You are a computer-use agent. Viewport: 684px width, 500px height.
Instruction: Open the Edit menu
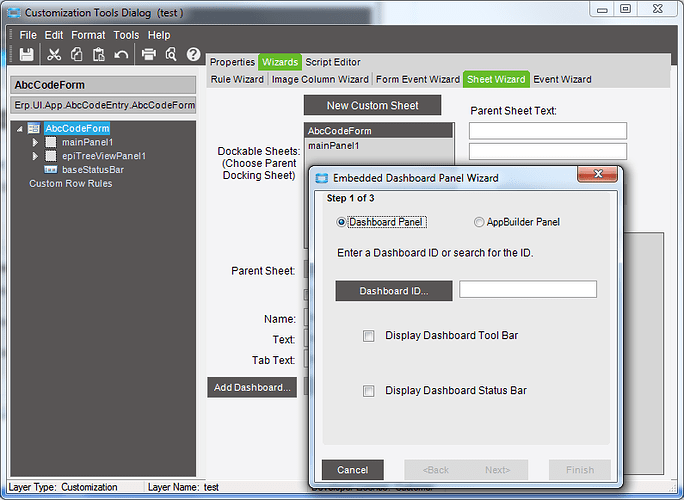pyautogui.click(x=54, y=35)
